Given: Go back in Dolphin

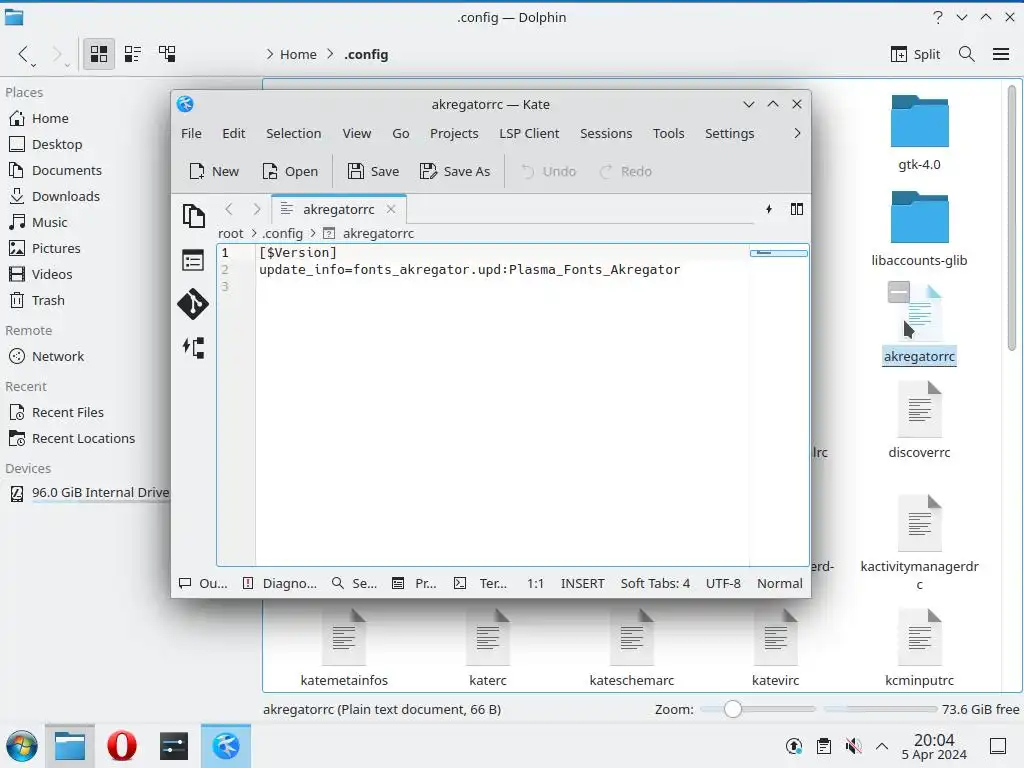Looking at the screenshot, I should point(24,54).
